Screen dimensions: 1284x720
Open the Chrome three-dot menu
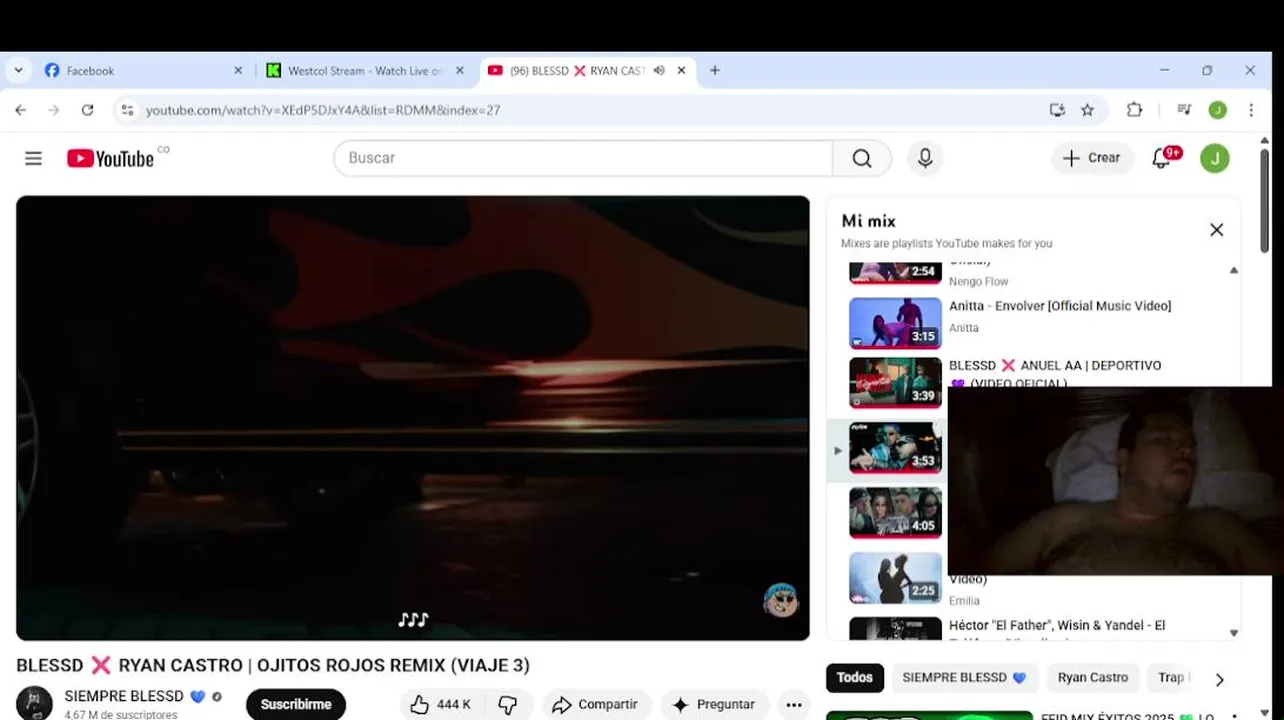[1251, 110]
